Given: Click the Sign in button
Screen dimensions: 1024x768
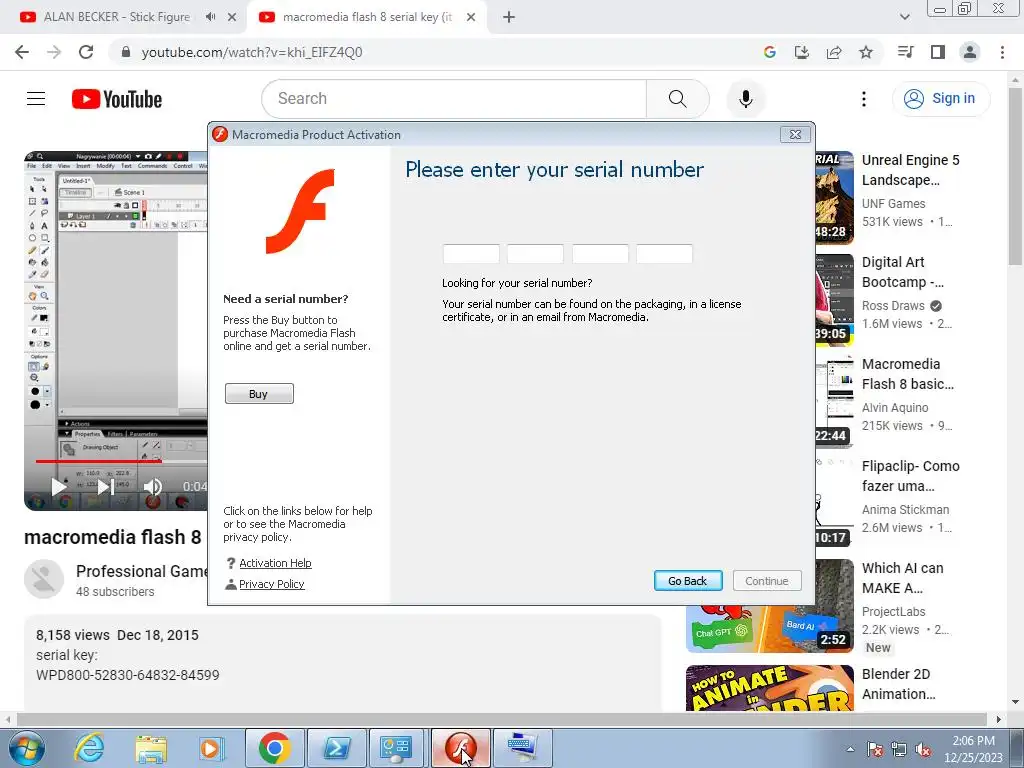Looking at the screenshot, I should point(940,99).
